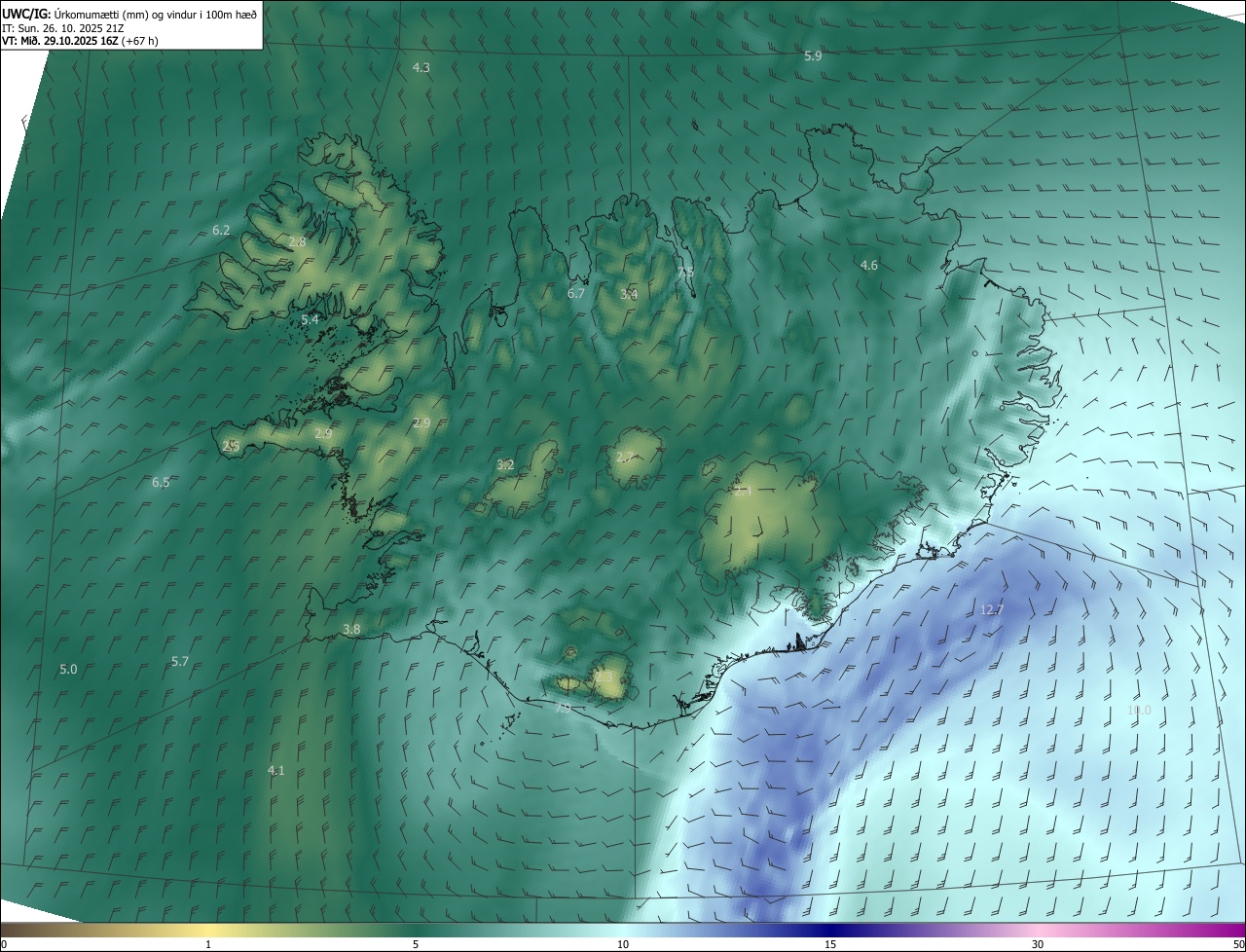
Task: Click the 50 tick on the color scale
Action: point(1238,944)
